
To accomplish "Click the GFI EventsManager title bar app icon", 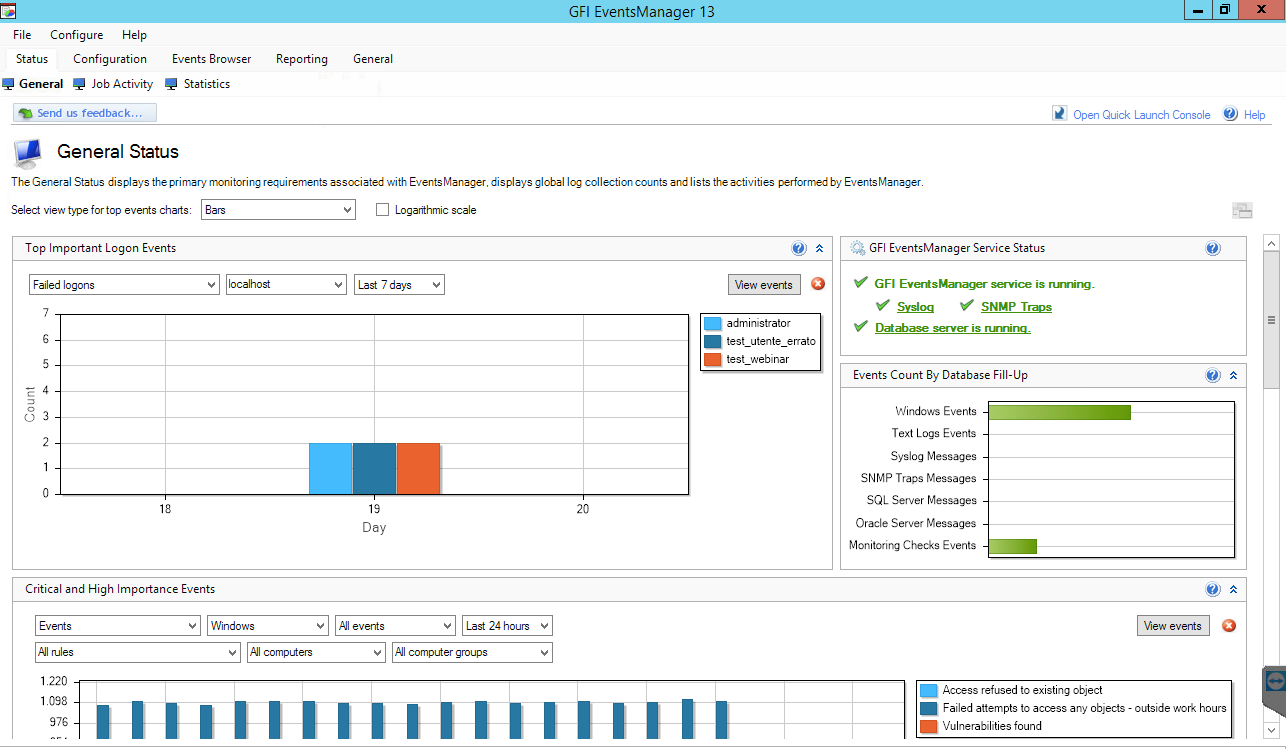I will click(9, 11).
